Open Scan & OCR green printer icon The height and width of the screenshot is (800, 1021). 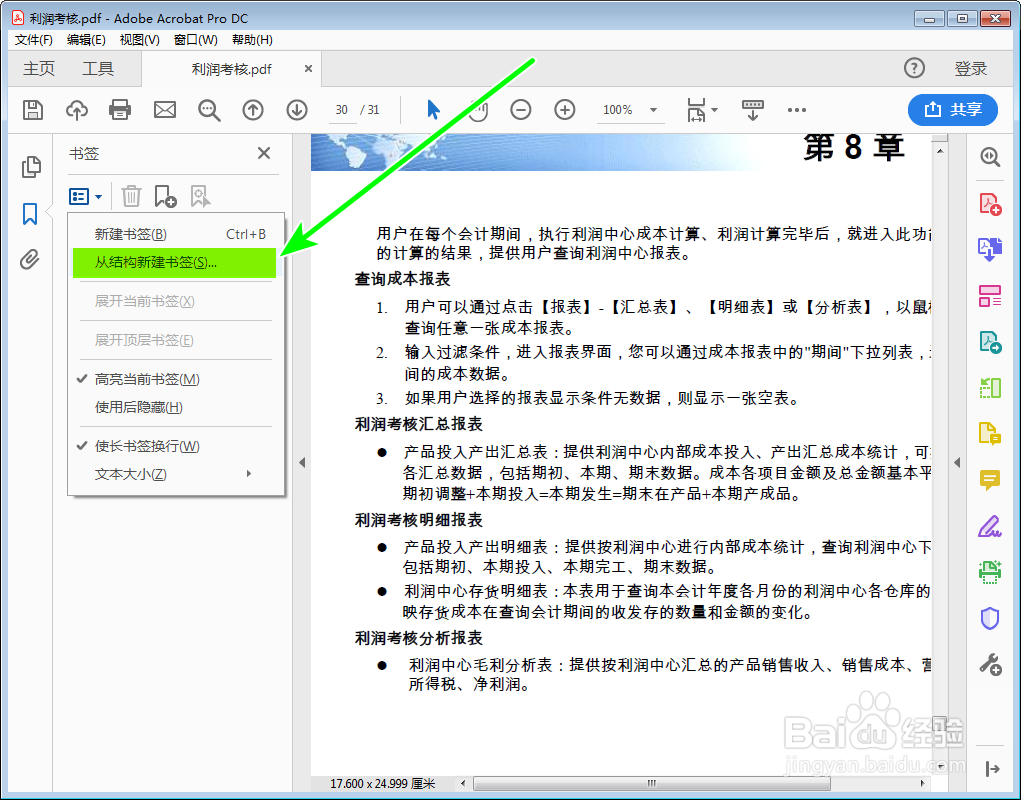tap(990, 572)
